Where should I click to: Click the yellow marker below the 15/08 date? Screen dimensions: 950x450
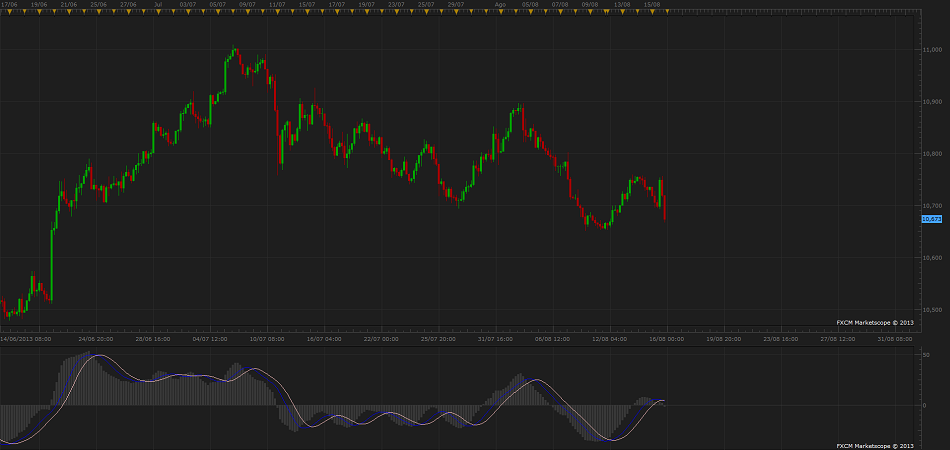(x=652, y=13)
